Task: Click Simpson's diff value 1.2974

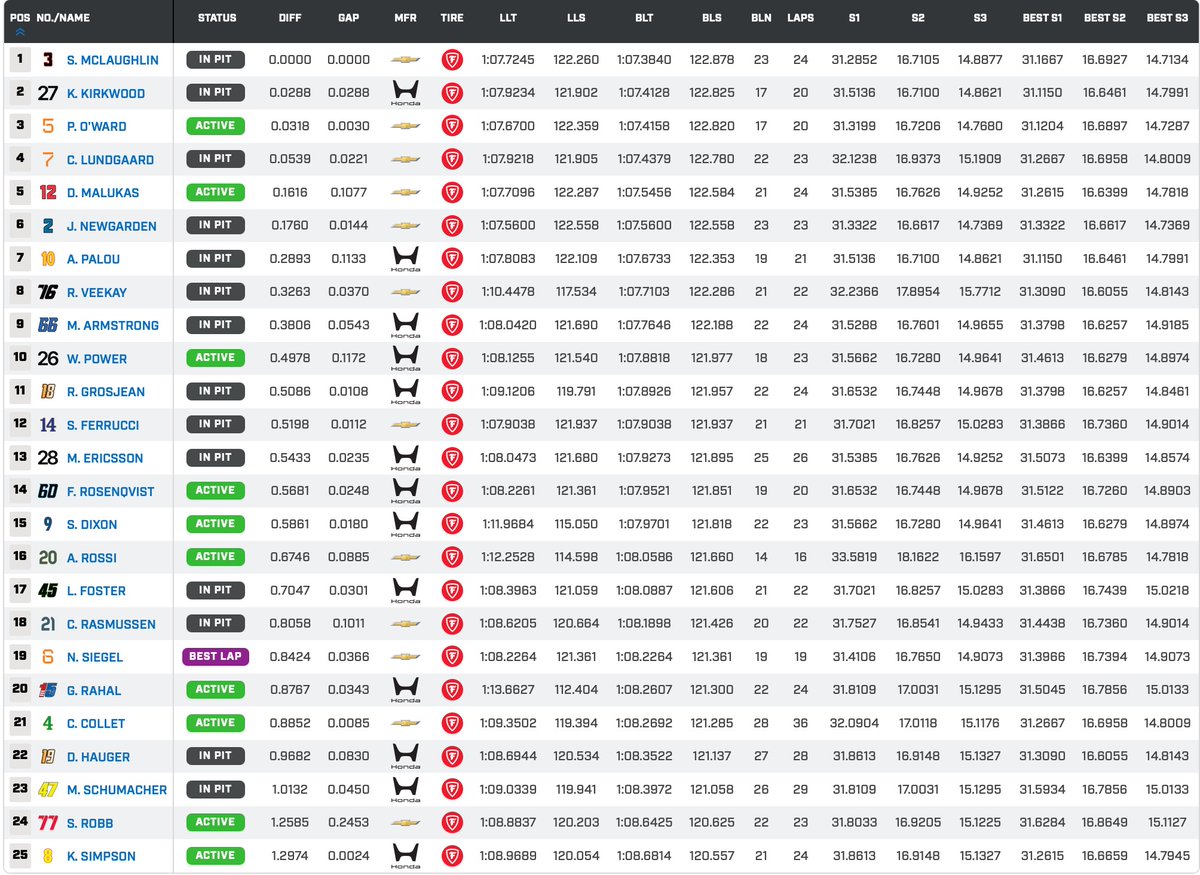Action: [290, 856]
